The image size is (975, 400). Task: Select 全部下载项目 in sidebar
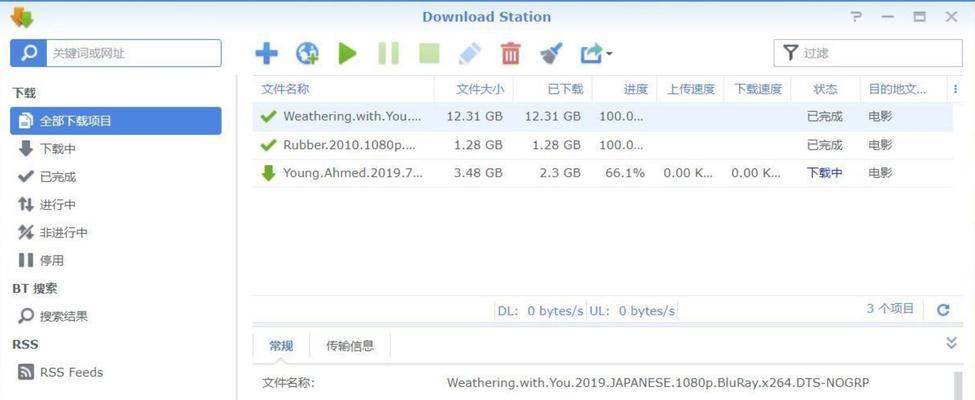point(116,121)
